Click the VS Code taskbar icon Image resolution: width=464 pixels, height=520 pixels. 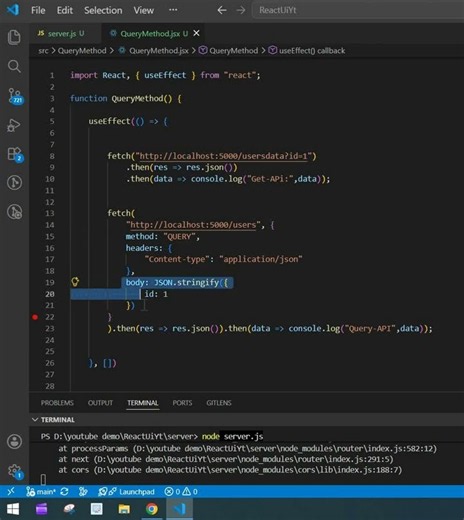pos(180,509)
